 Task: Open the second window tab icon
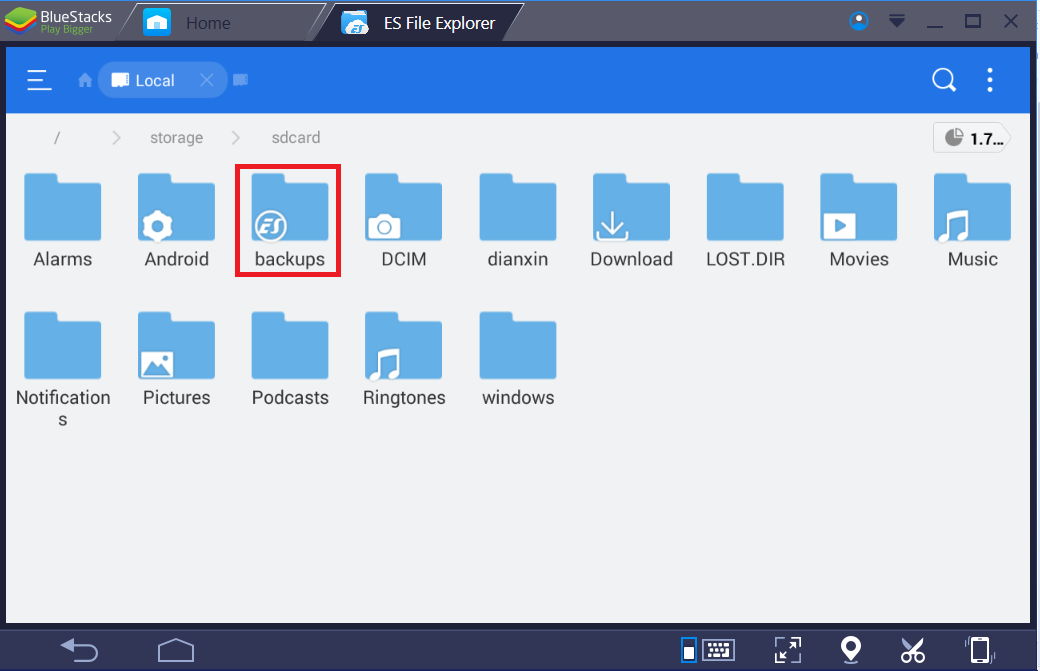pos(241,80)
